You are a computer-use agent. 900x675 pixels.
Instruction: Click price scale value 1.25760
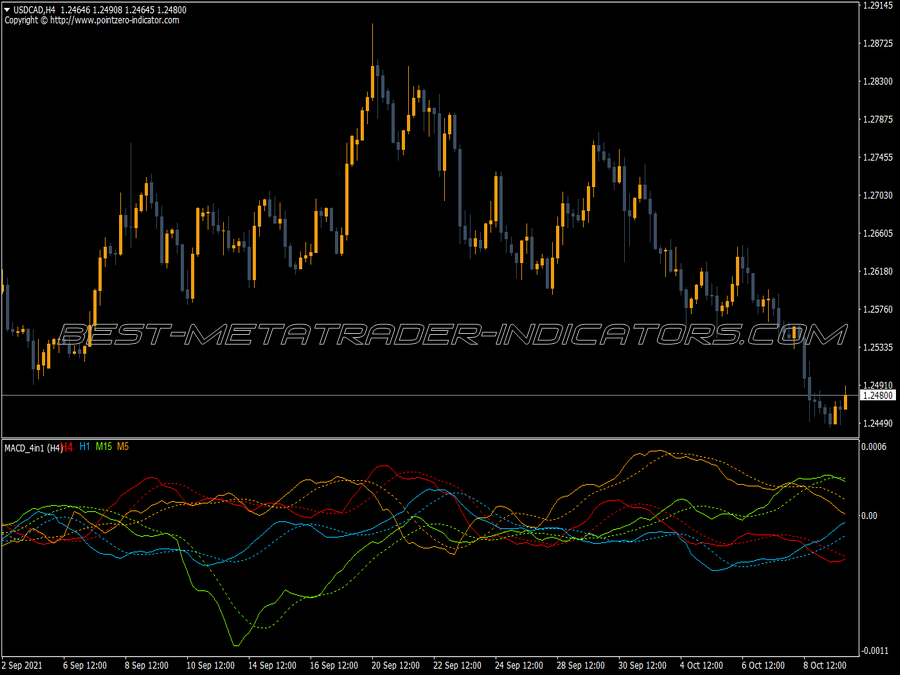[x=878, y=309]
